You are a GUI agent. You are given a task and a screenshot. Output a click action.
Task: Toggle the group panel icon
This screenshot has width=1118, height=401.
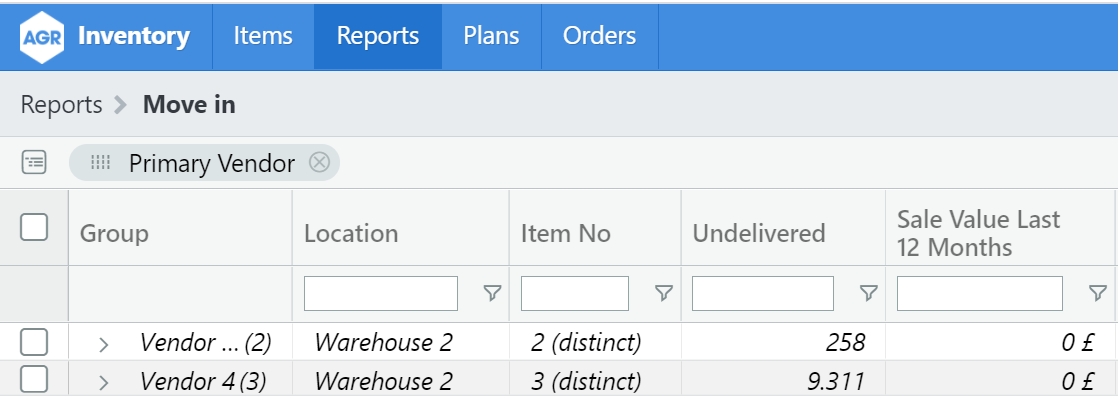[34, 163]
